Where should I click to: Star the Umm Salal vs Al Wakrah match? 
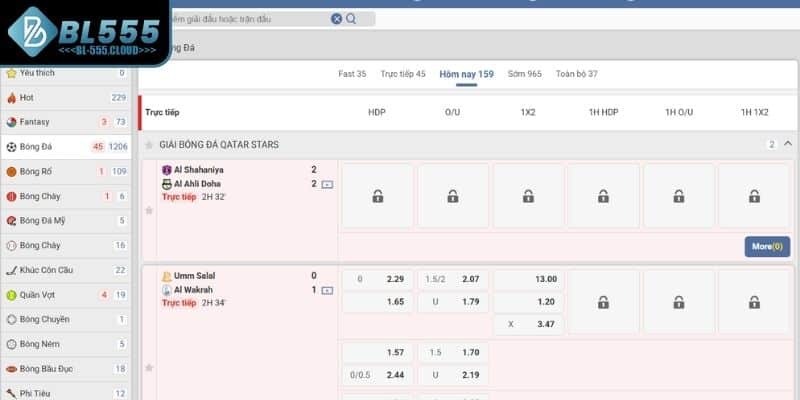click(149, 367)
